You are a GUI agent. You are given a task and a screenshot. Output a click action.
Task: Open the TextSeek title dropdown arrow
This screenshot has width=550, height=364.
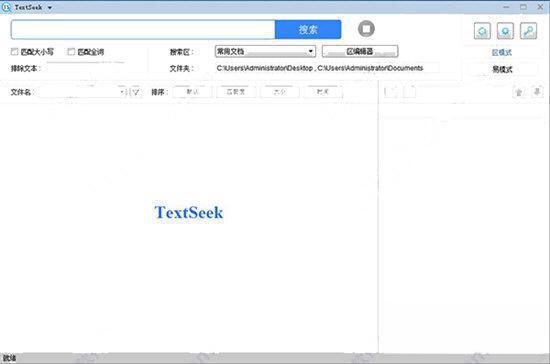[x=50, y=7]
